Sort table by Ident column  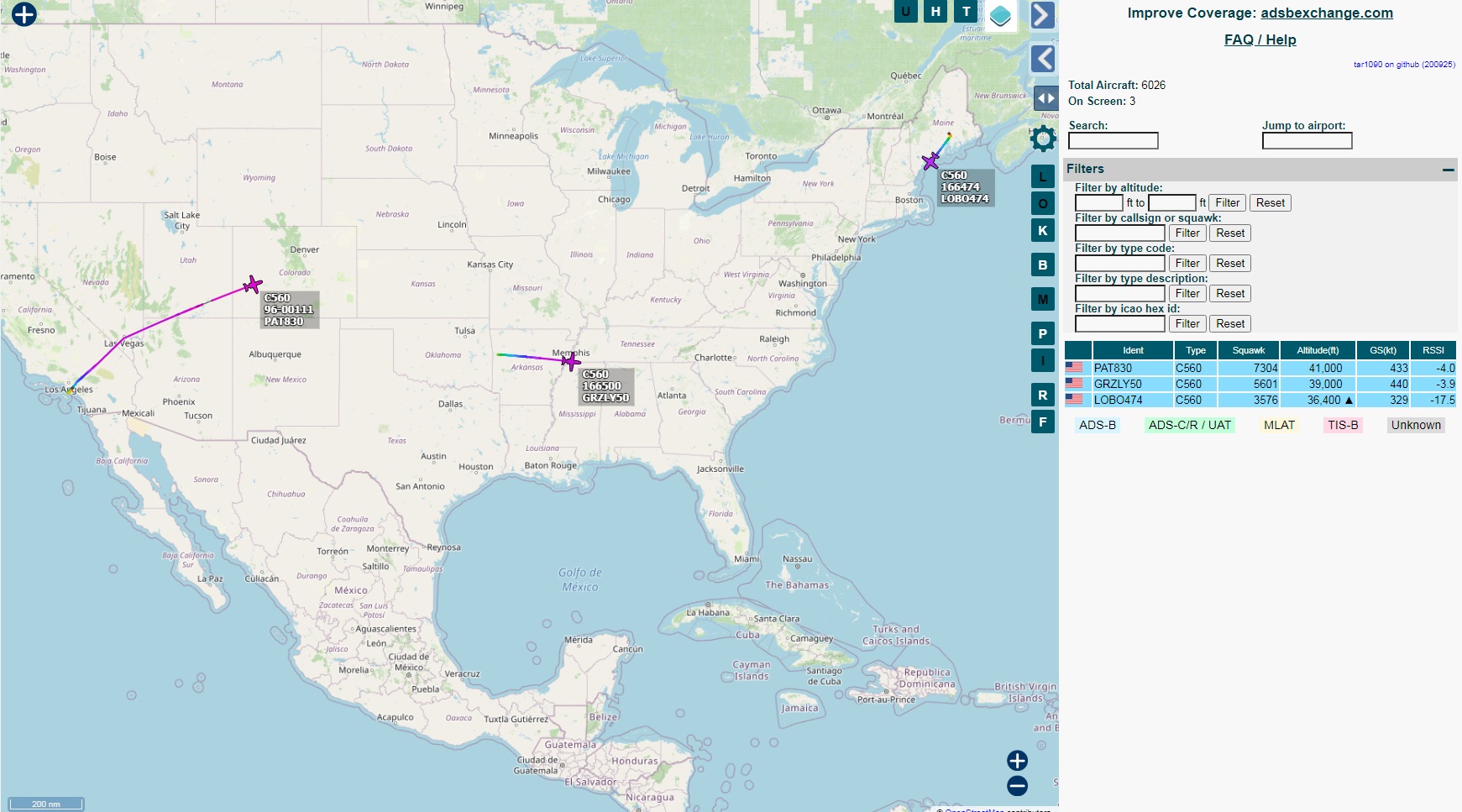(1133, 350)
